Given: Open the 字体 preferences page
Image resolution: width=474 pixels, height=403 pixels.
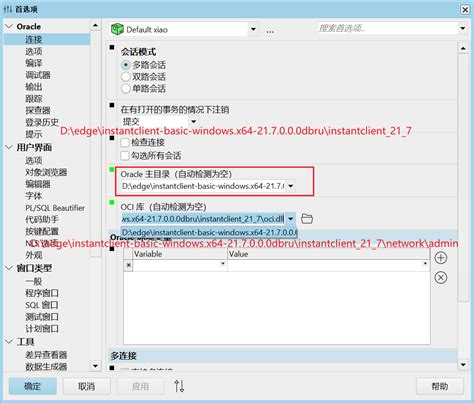Looking at the screenshot, I should [x=34, y=196].
